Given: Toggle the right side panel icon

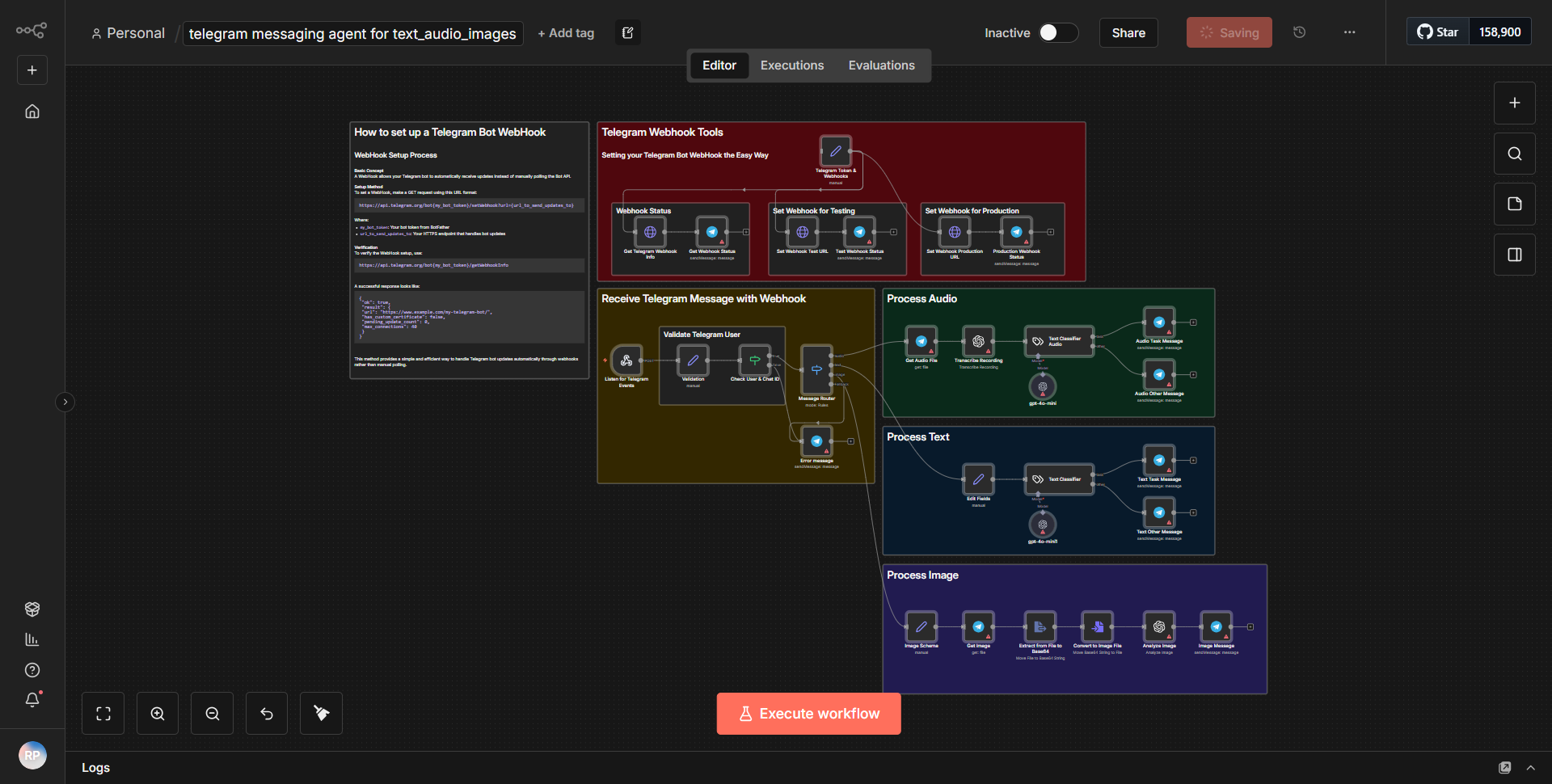Looking at the screenshot, I should pyautogui.click(x=1515, y=255).
